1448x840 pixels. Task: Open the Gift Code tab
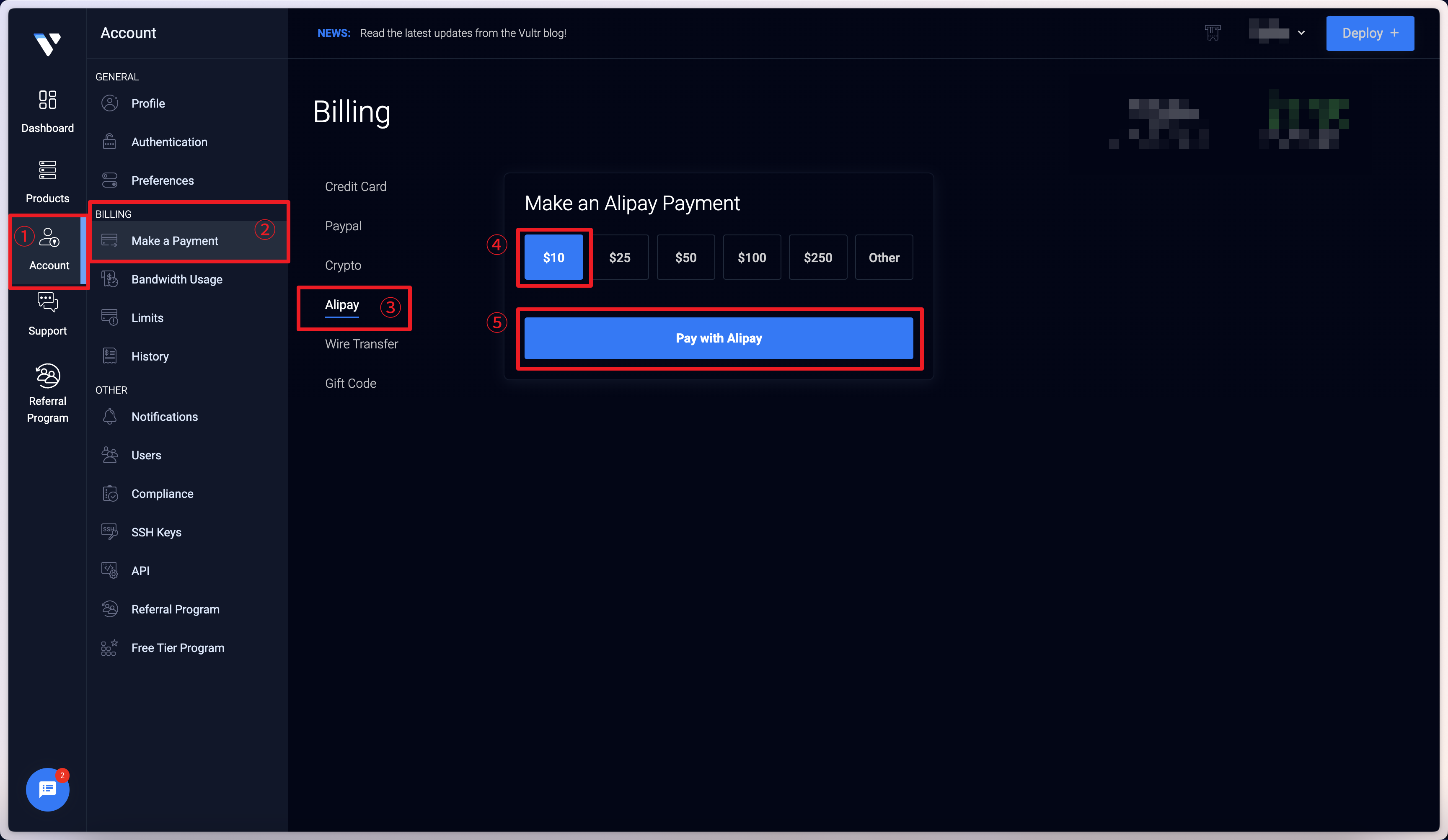point(351,384)
